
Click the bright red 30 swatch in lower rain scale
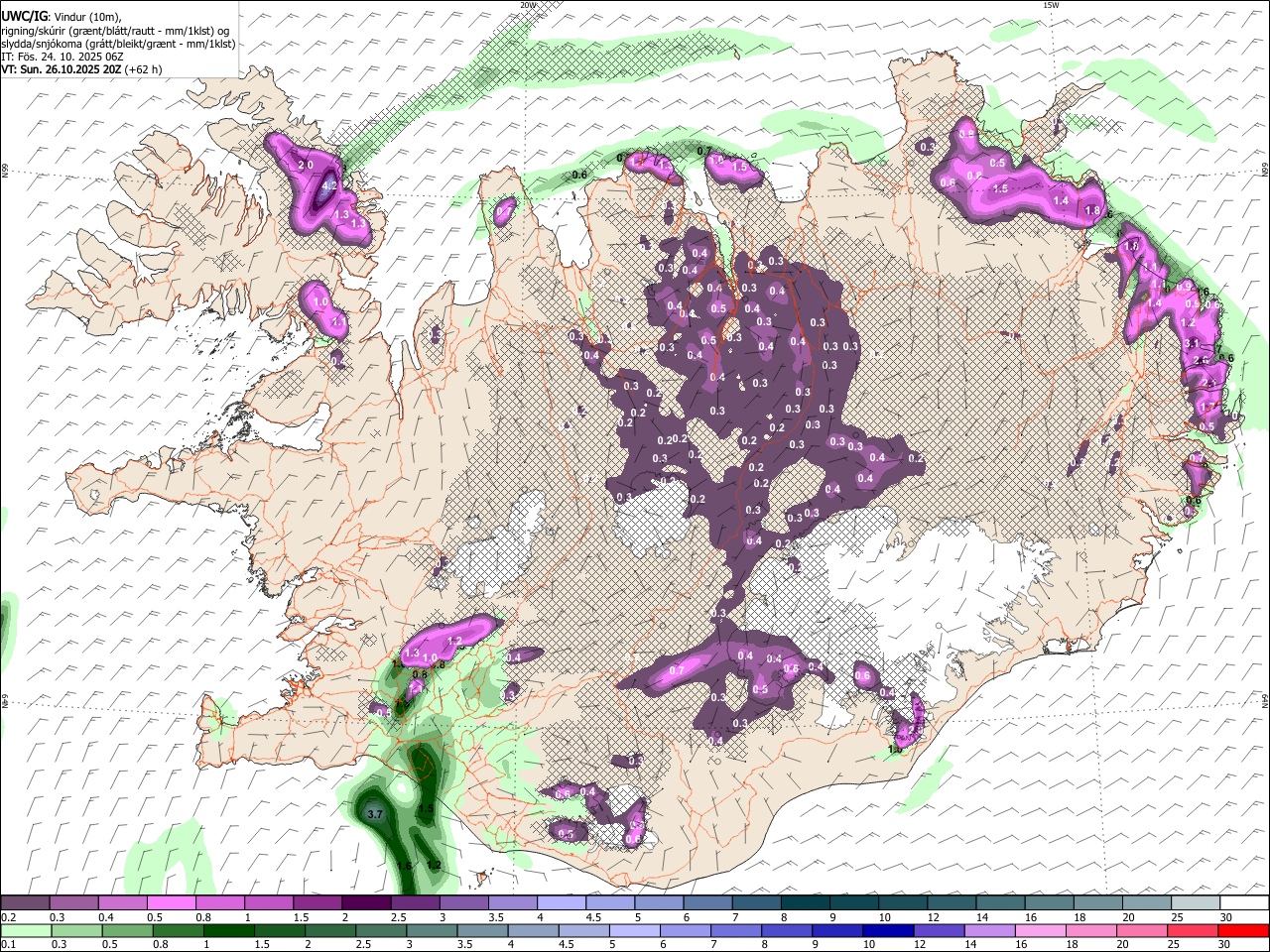1244,930
